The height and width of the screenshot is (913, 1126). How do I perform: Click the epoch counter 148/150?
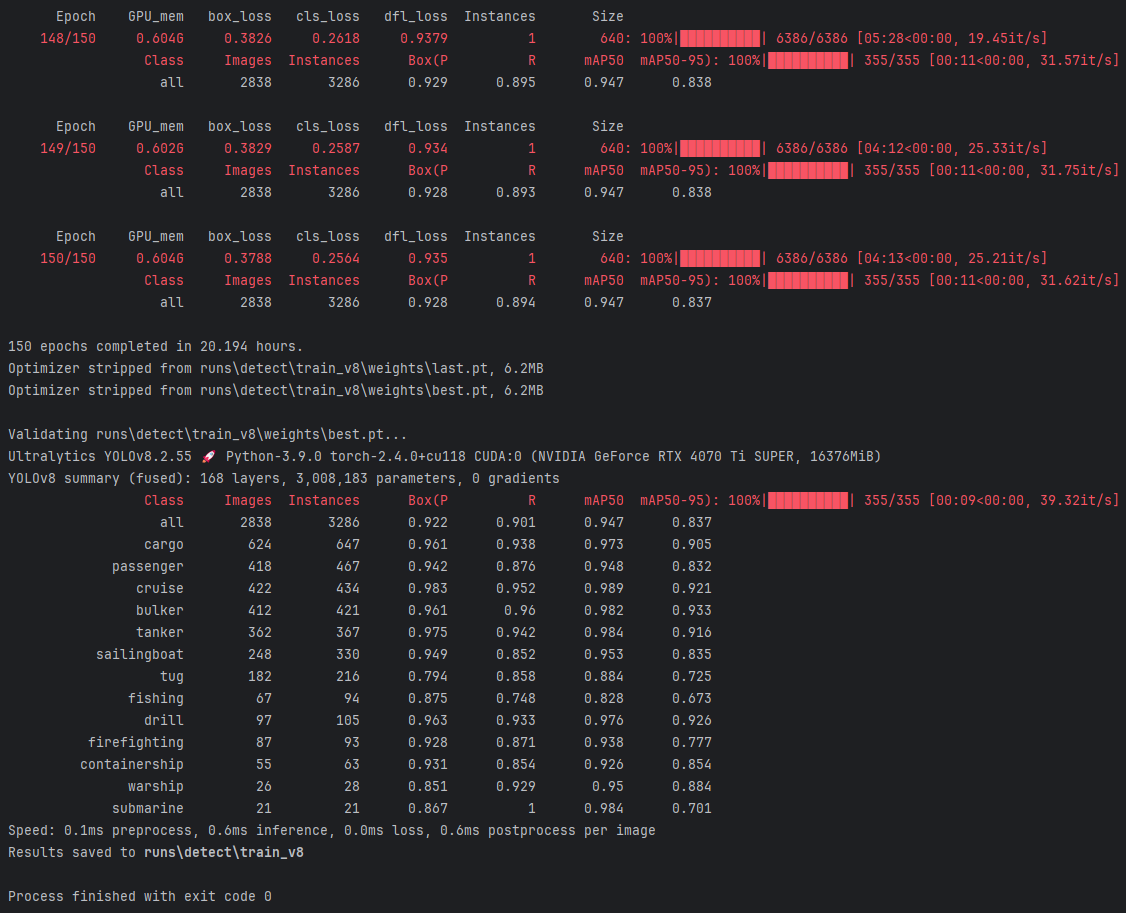click(x=68, y=38)
